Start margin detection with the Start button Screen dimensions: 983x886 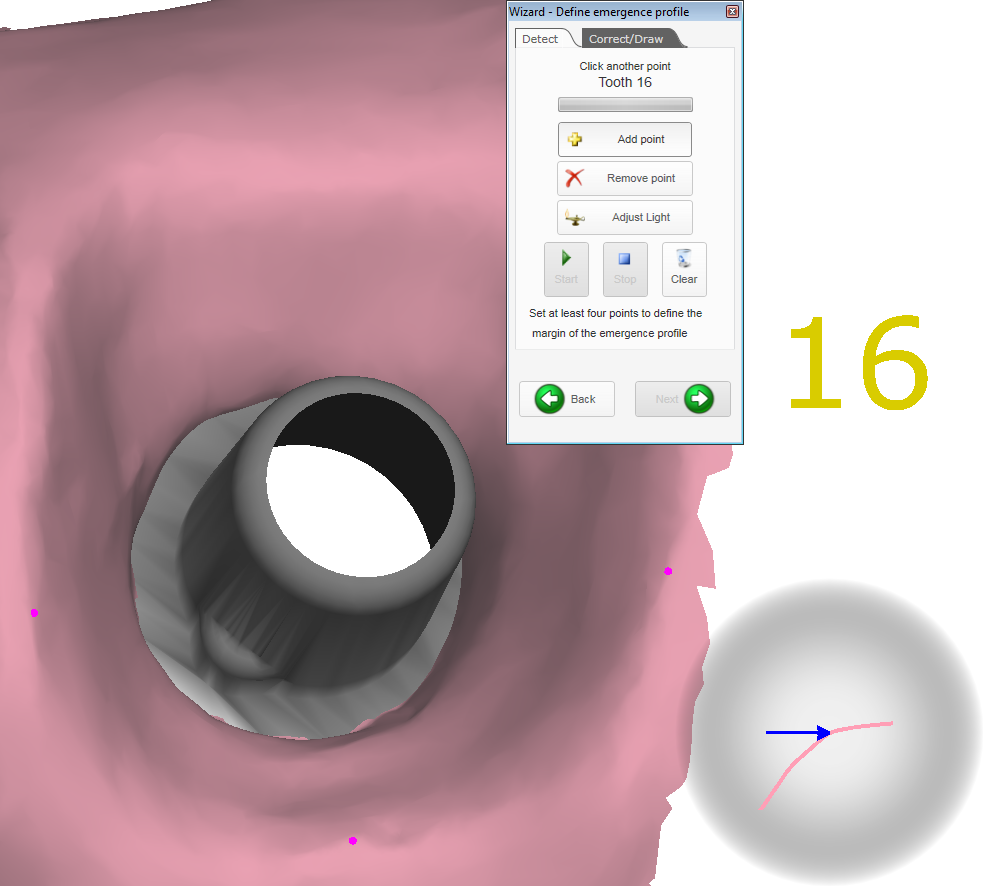[566, 269]
